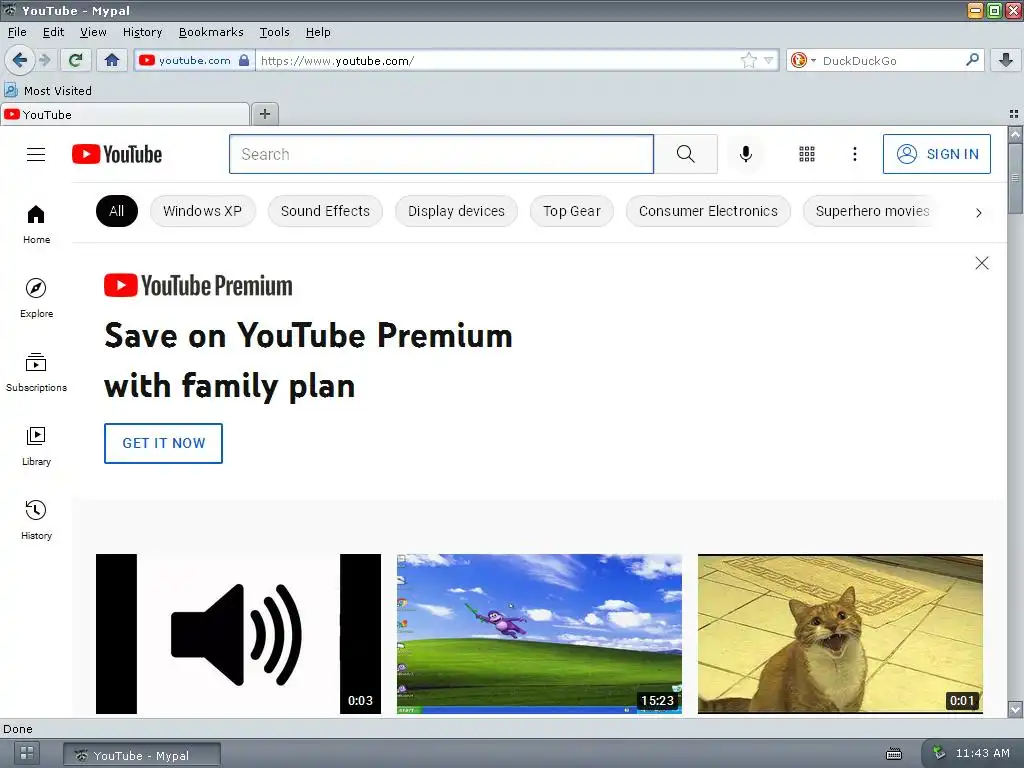The width and height of the screenshot is (1024, 768).
Task: Open the Windows XP desktop video thumbnail
Action: click(x=539, y=633)
